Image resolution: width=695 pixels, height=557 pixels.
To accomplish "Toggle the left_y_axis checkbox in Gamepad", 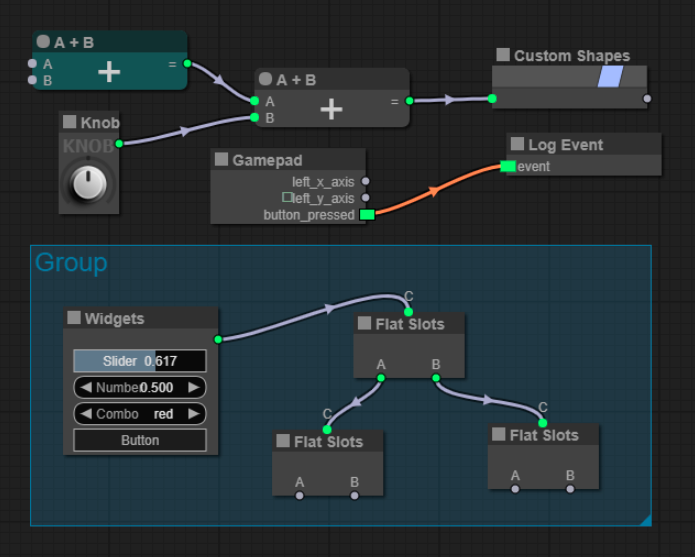I will click(x=287, y=198).
